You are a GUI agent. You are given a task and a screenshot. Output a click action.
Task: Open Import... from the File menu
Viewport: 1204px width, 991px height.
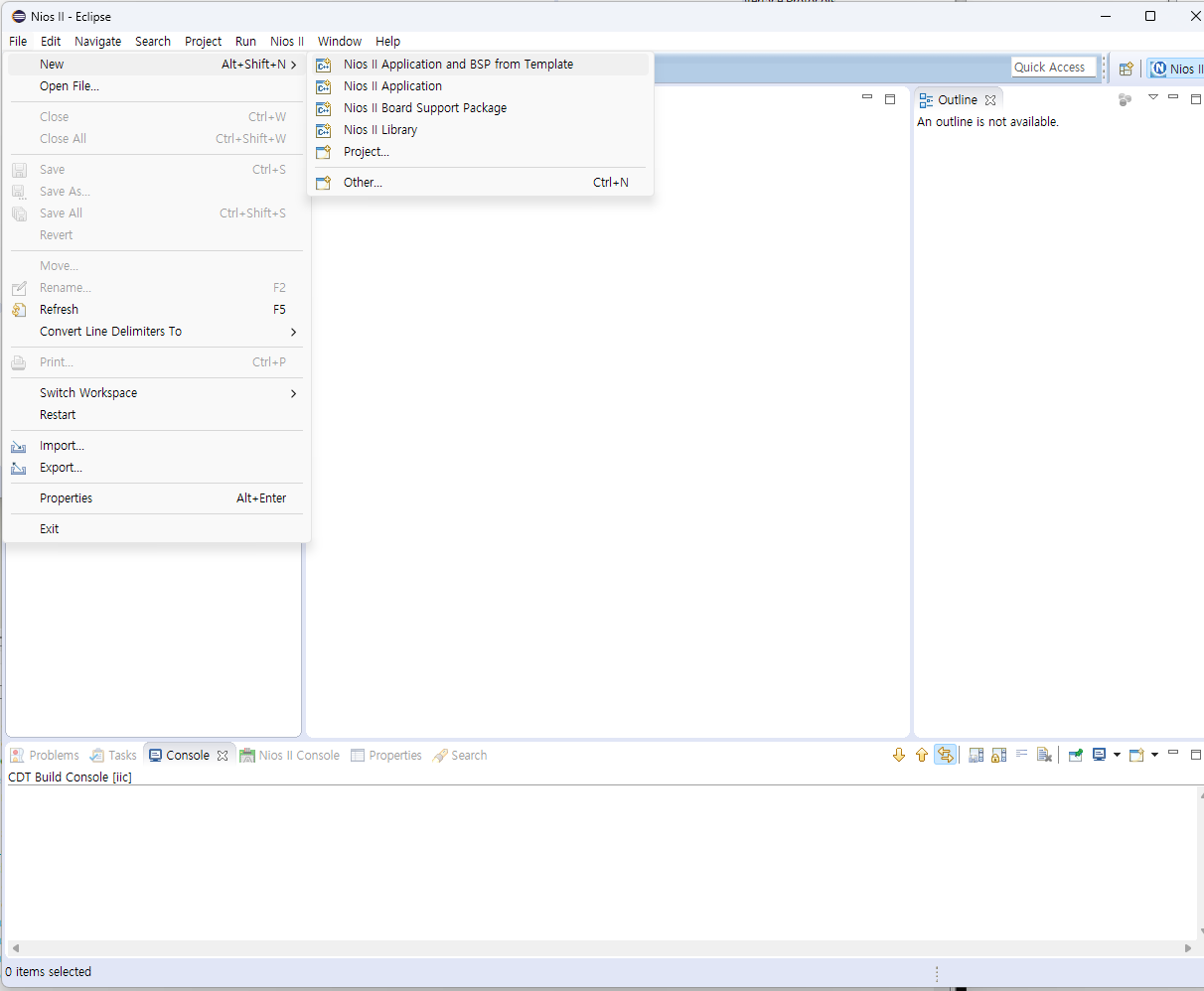156,446
